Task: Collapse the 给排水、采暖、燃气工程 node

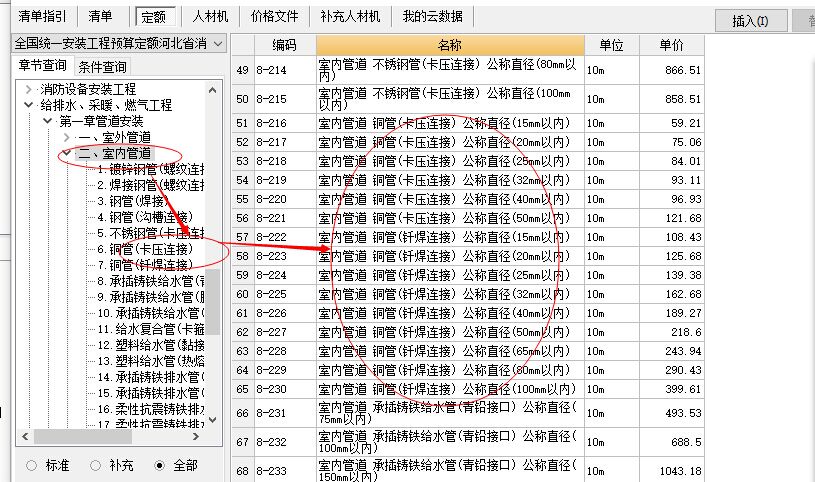Action: (29, 105)
